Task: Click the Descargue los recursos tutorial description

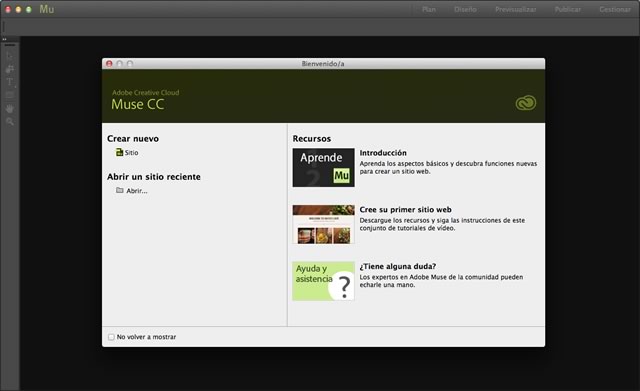Action: click(x=442, y=224)
